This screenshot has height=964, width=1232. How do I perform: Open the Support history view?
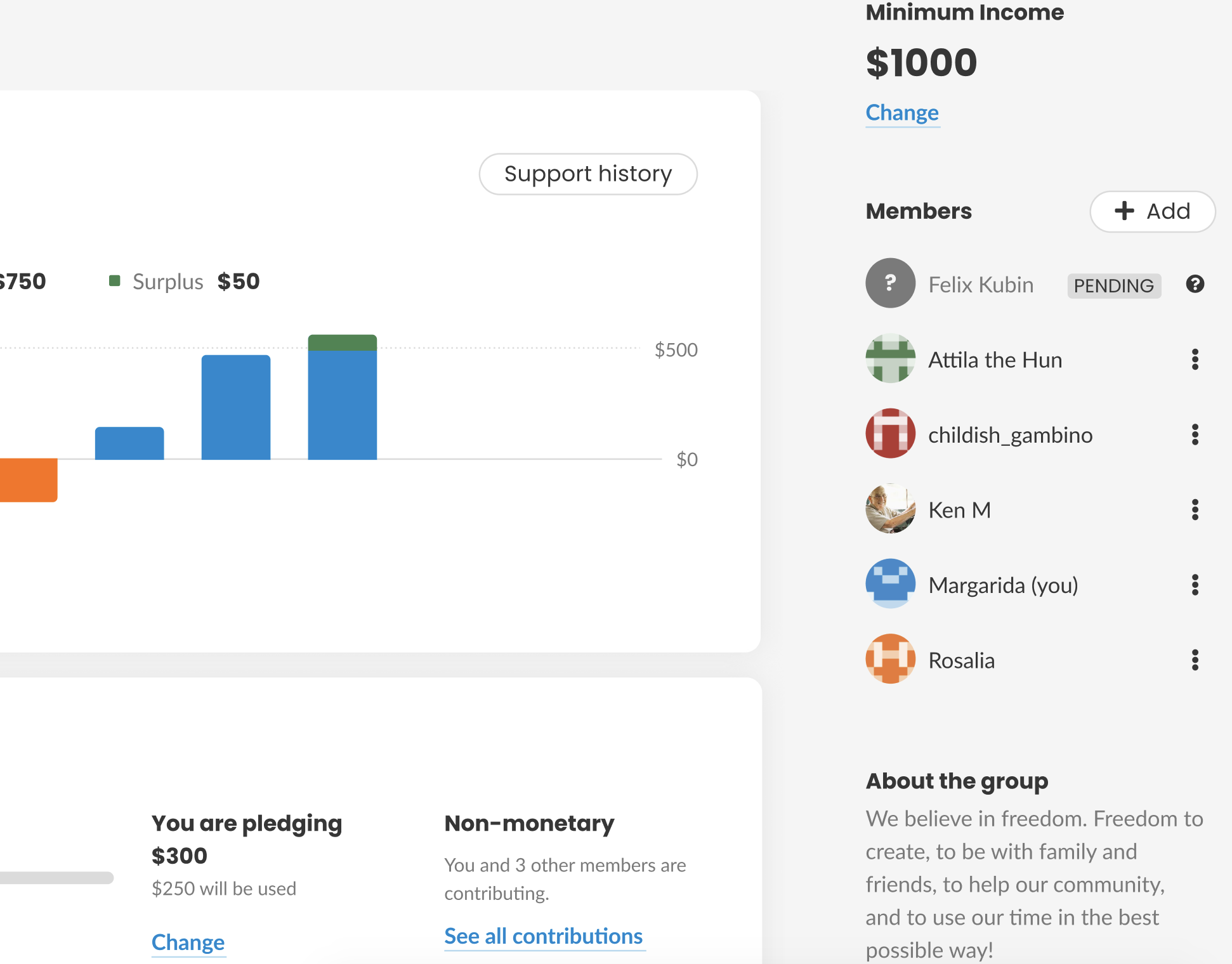click(x=588, y=174)
